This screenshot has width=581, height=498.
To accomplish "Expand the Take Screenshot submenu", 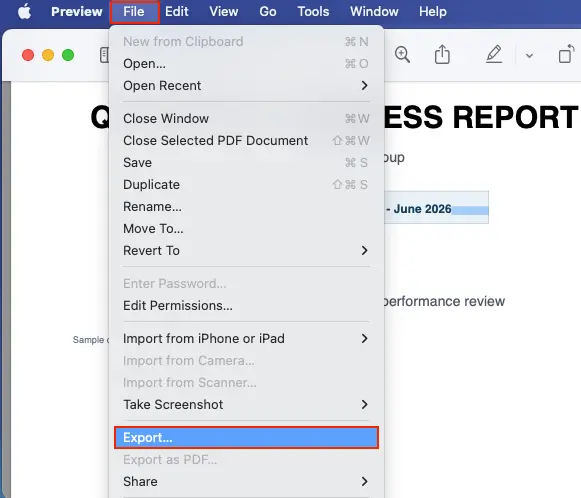I will coord(246,405).
